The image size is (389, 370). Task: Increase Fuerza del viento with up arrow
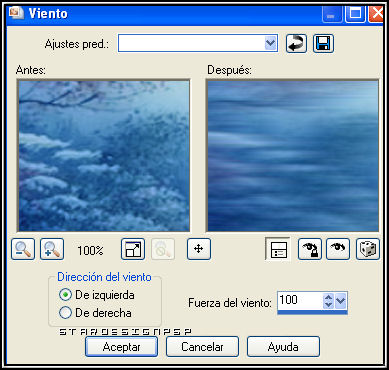[328, 297]
